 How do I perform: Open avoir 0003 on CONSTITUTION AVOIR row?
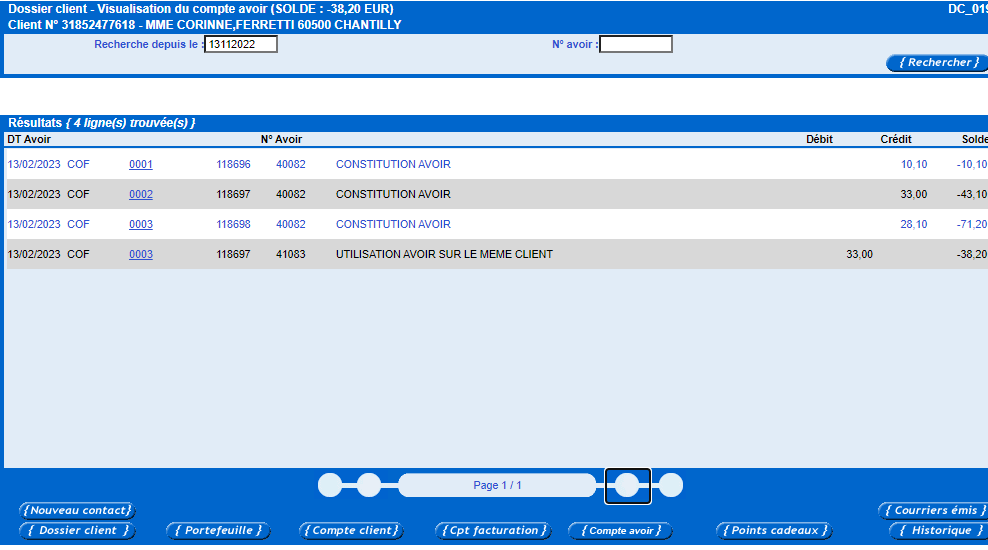click(141, 224)
